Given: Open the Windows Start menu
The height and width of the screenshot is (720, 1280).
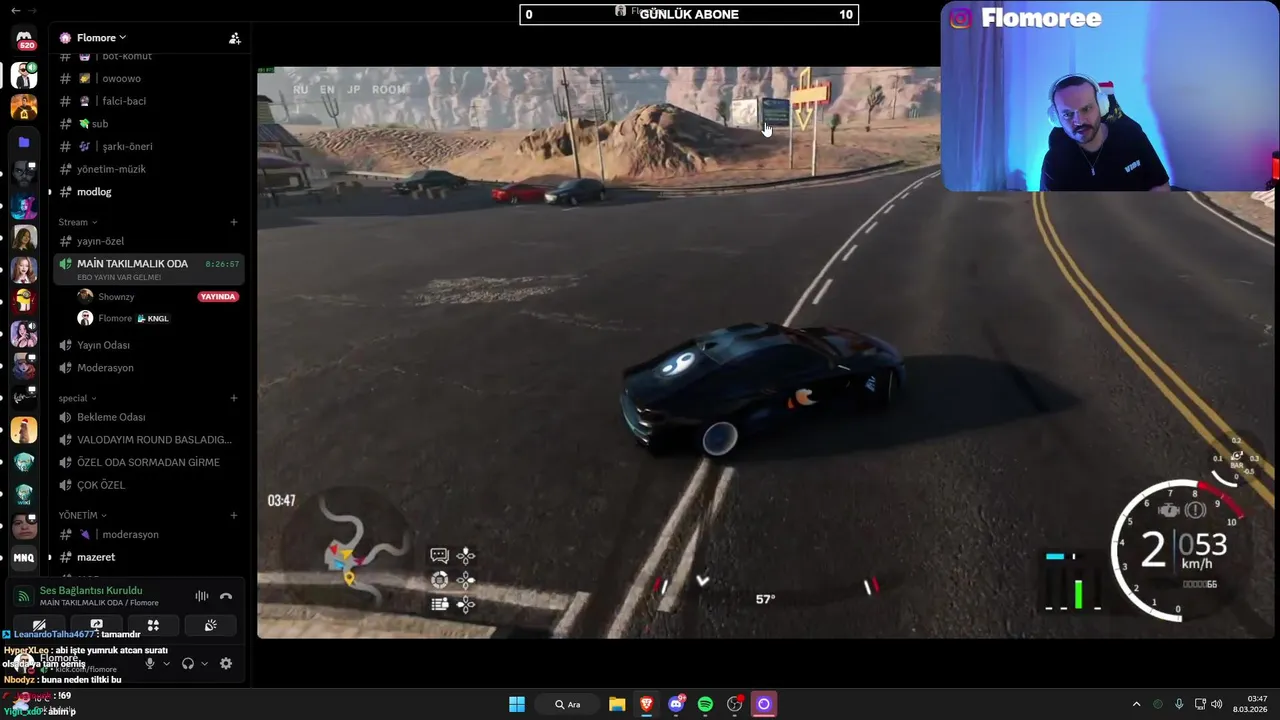Looking at the screenshot, I should tap(517, 704).
